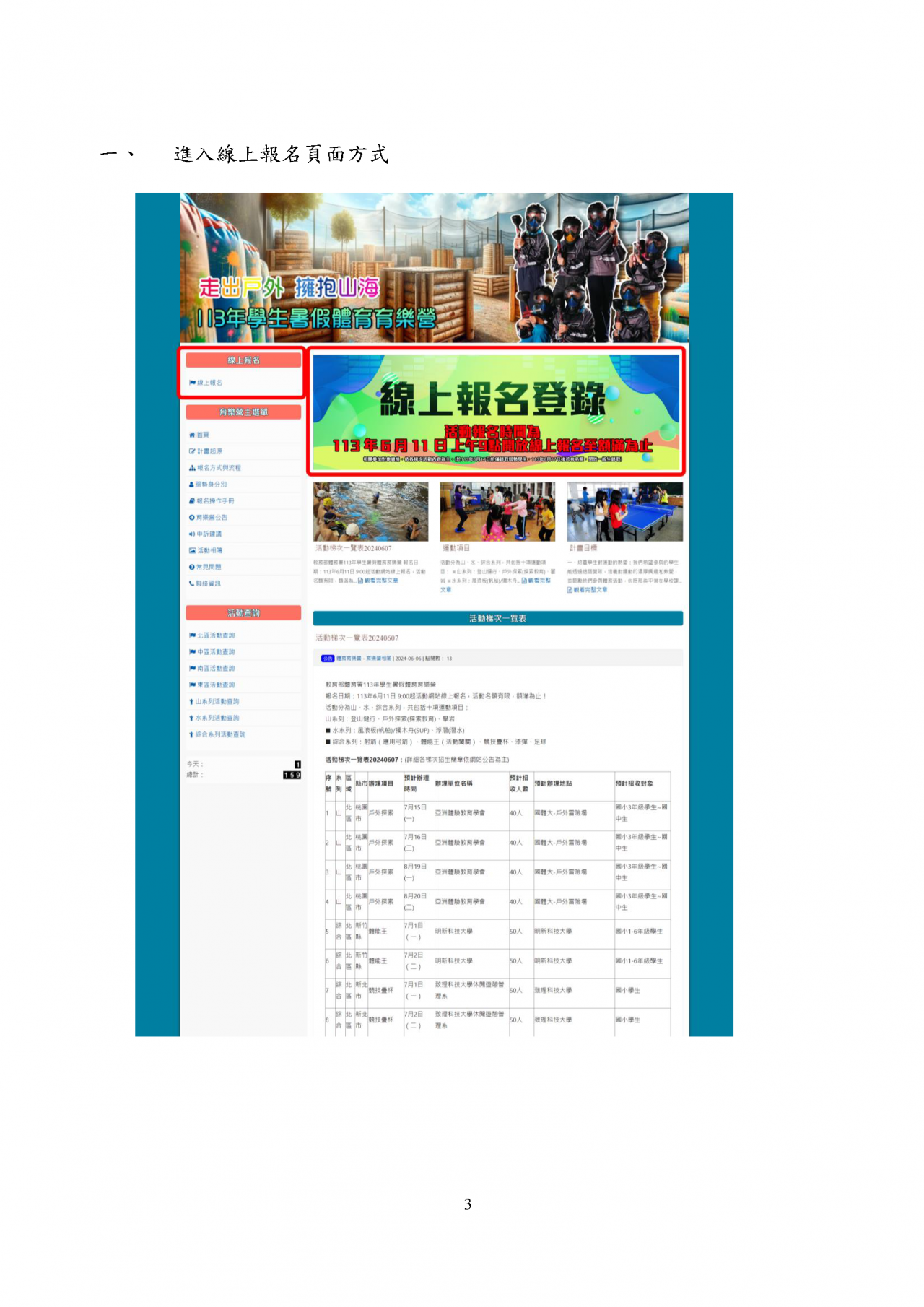924x1307 pixels.
Task: Select 南區活動查詢 from the sidebar
Action: pyautogui.click(x=216, y=669)
